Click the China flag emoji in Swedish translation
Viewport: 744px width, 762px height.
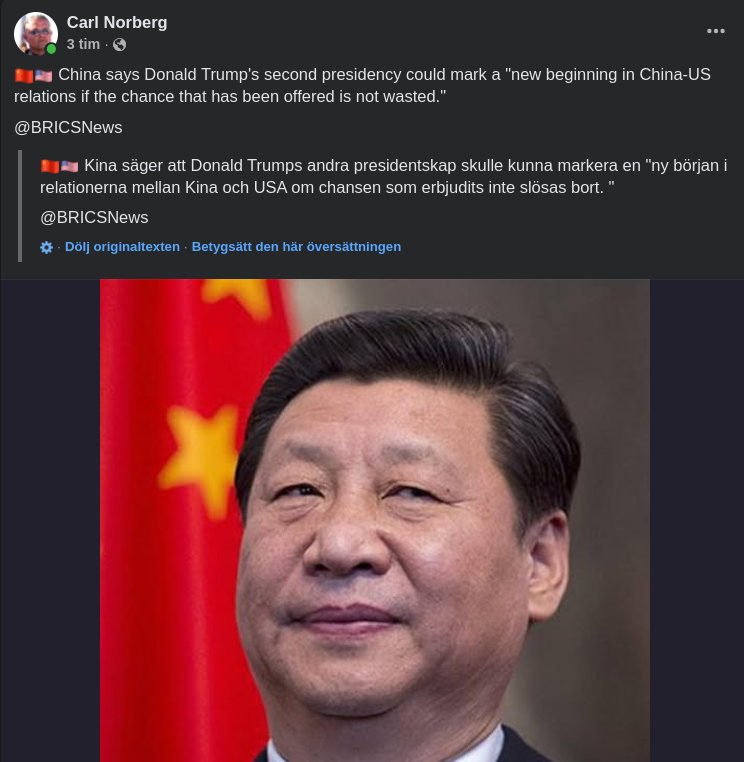[50, 166]
